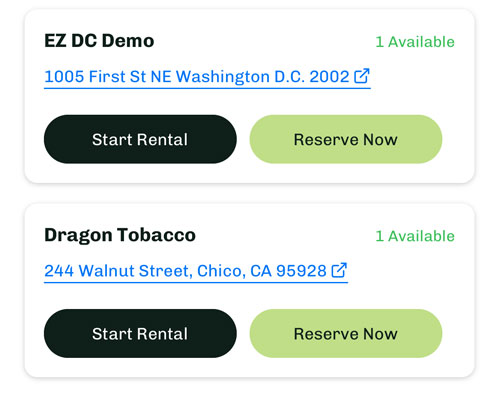Viewport: 500px width, 413px height.
Task: Select the Dragon Tobacco location card
Action: click(249, 290)
